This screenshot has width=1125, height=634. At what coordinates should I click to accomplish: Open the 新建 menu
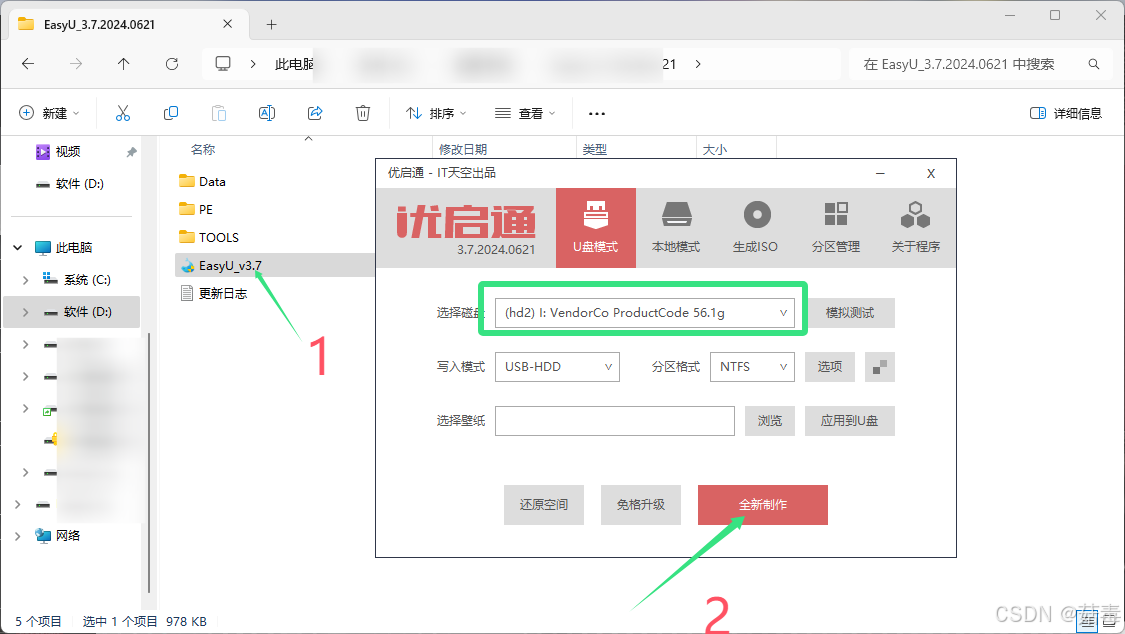(49, 113)
